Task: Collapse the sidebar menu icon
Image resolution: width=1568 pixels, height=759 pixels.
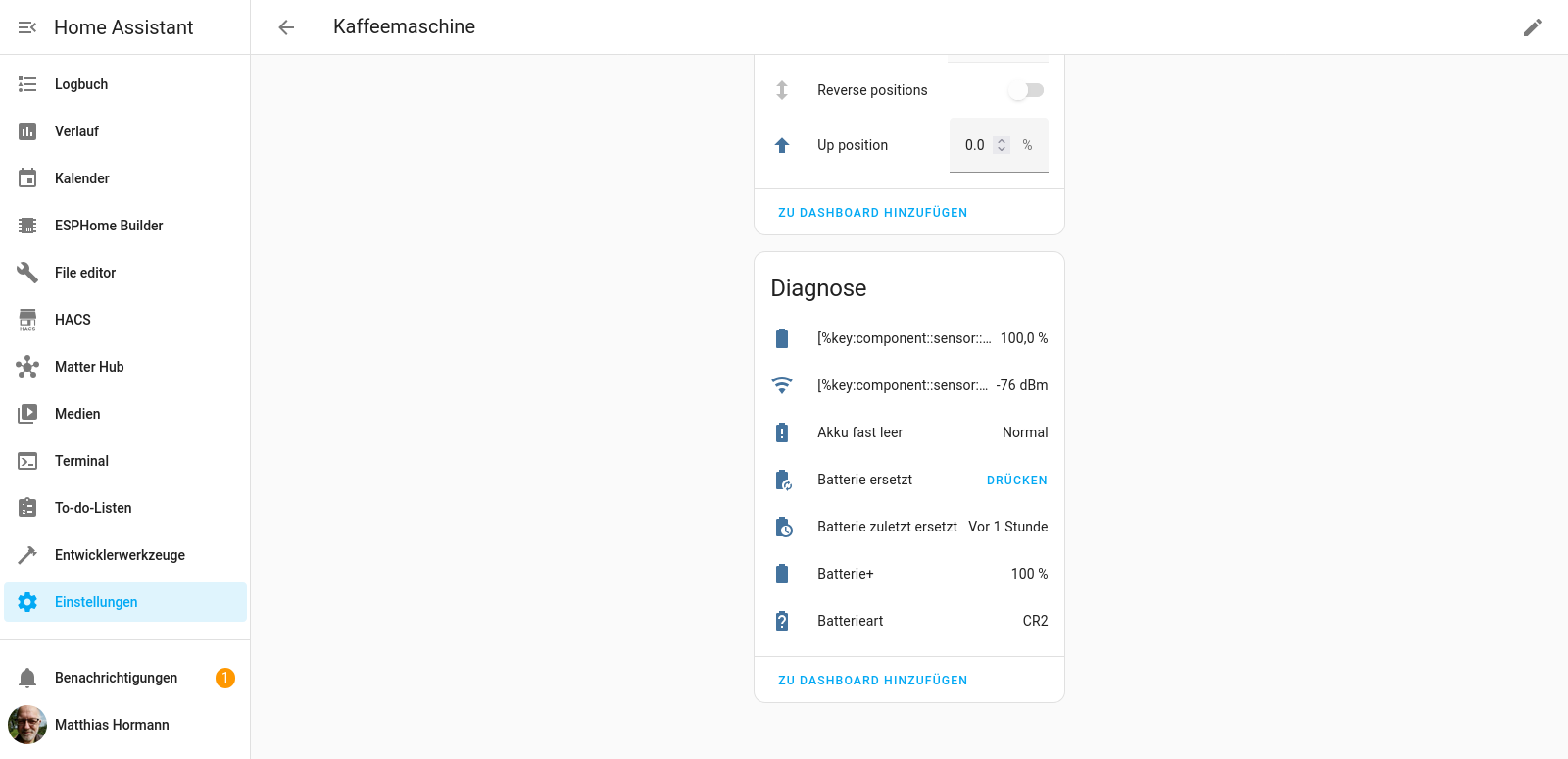Action: (x=27, y=27)
